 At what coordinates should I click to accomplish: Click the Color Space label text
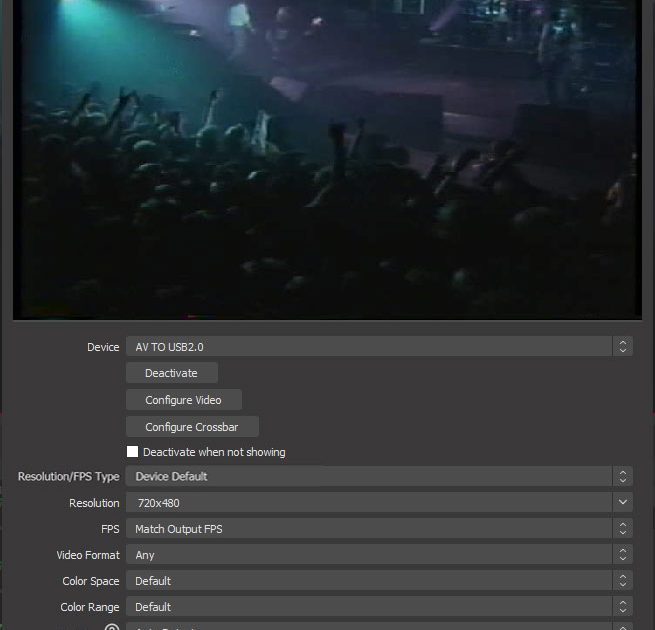point(90,581)
